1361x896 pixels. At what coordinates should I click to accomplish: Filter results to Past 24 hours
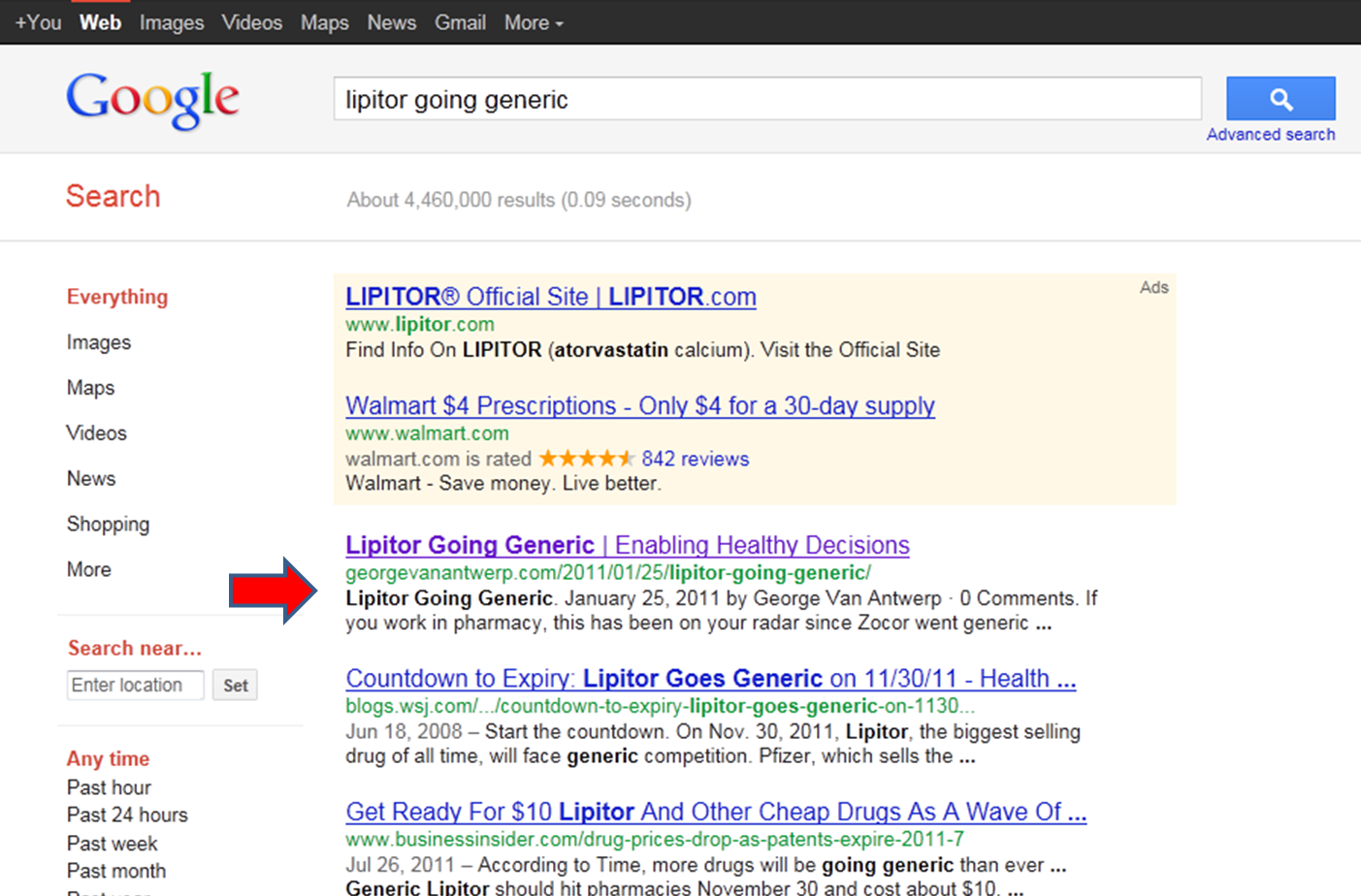point(127,815)
